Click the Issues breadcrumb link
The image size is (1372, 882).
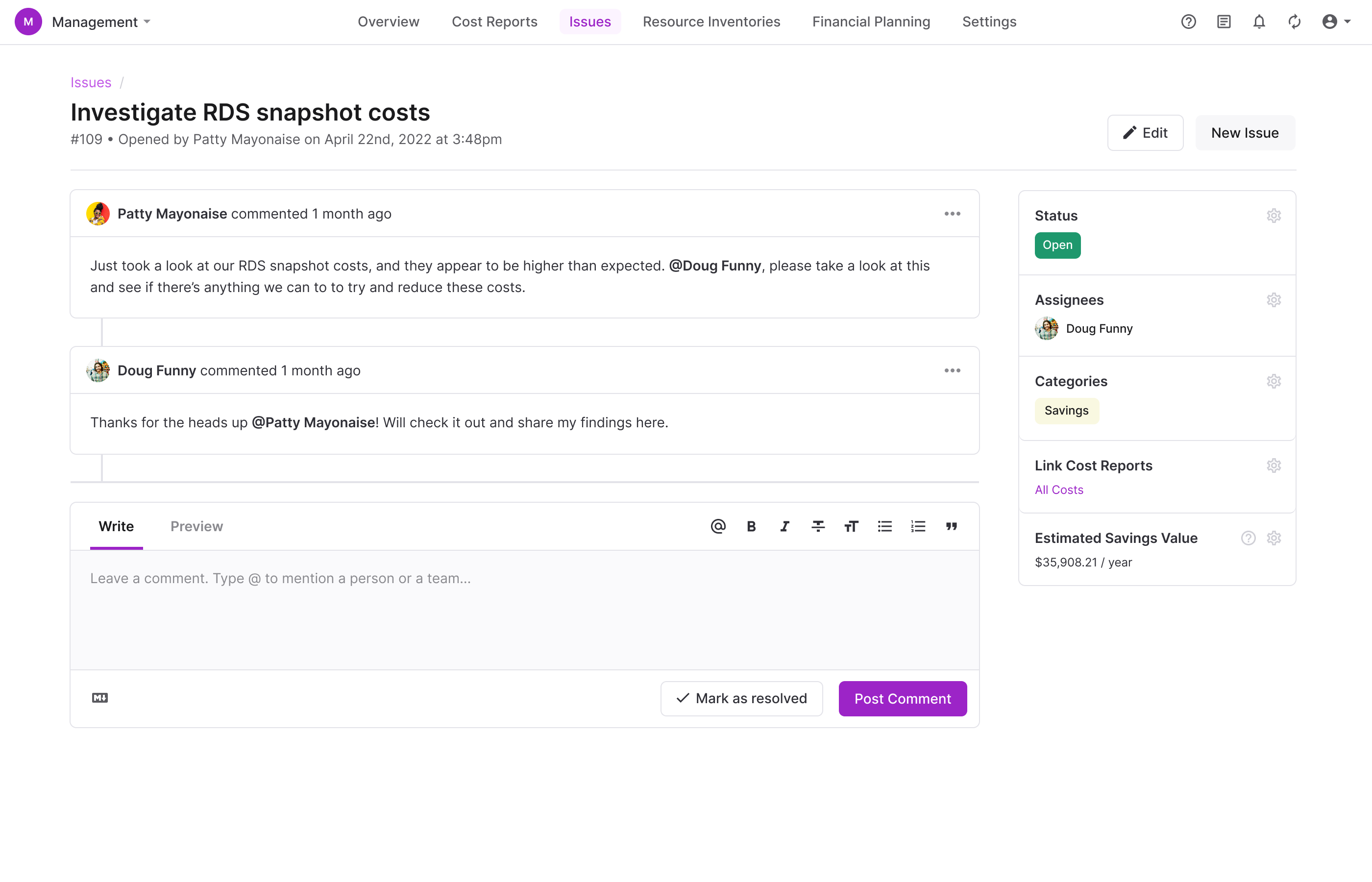[x=91, y=82]
